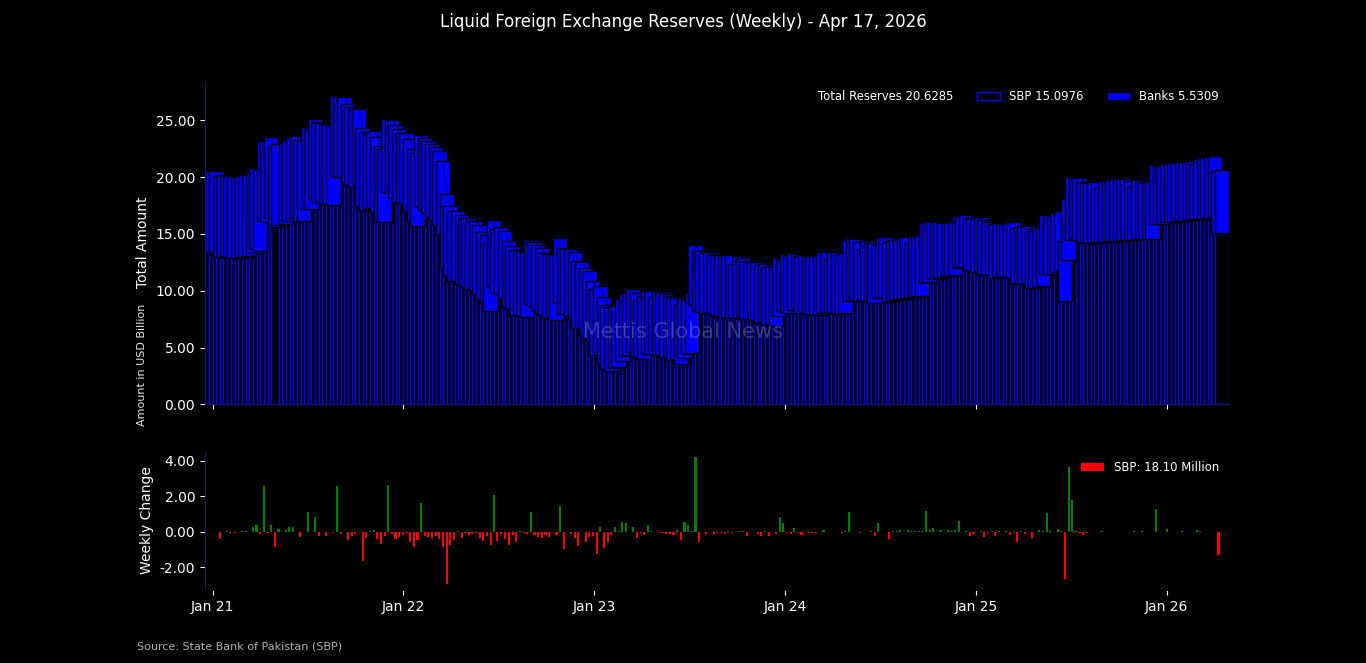Click the Weekly Change axis title
The image size is (1366, 663).
[x=146, y=520]
